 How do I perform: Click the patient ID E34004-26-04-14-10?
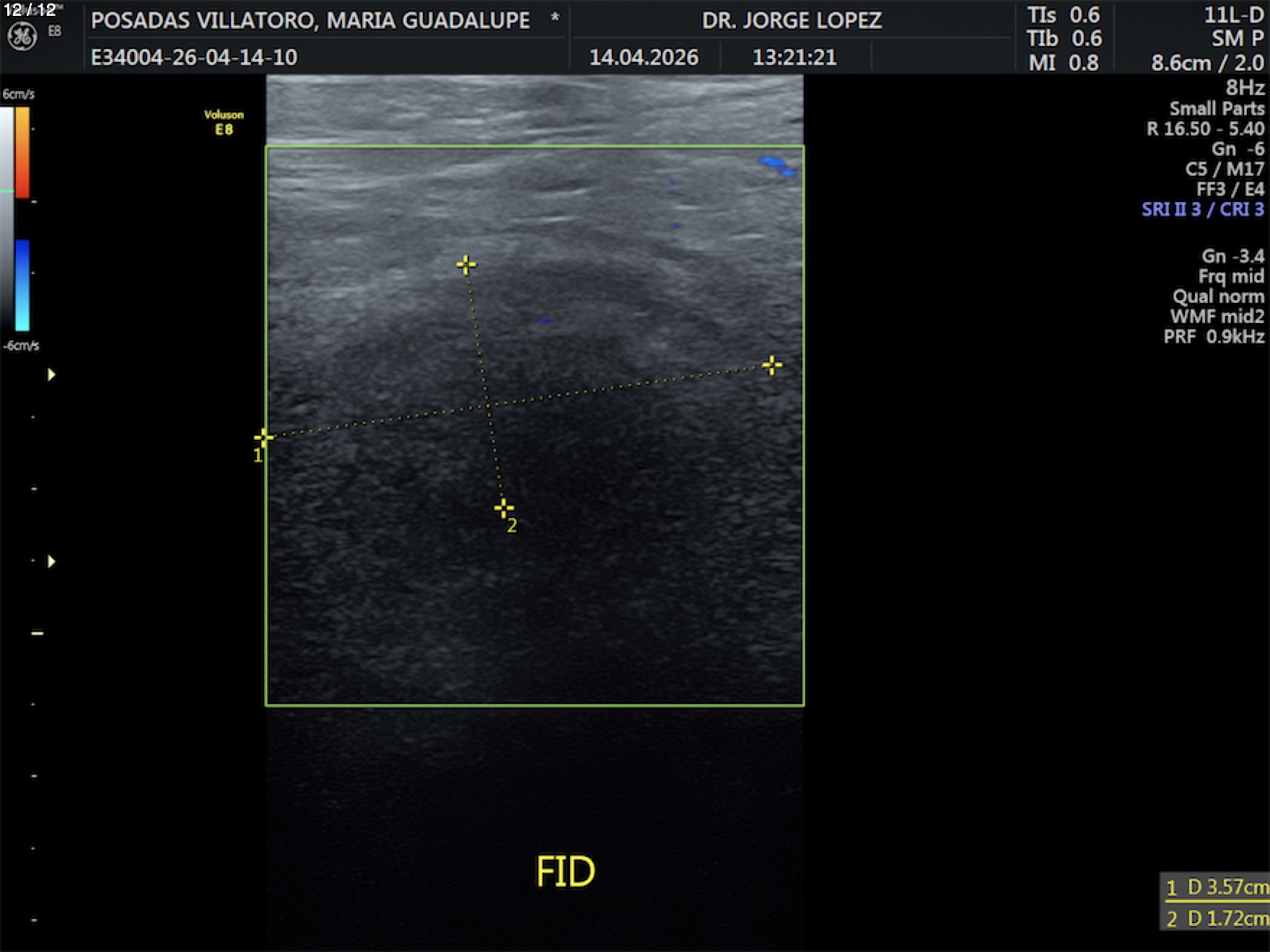click(193, 57)
